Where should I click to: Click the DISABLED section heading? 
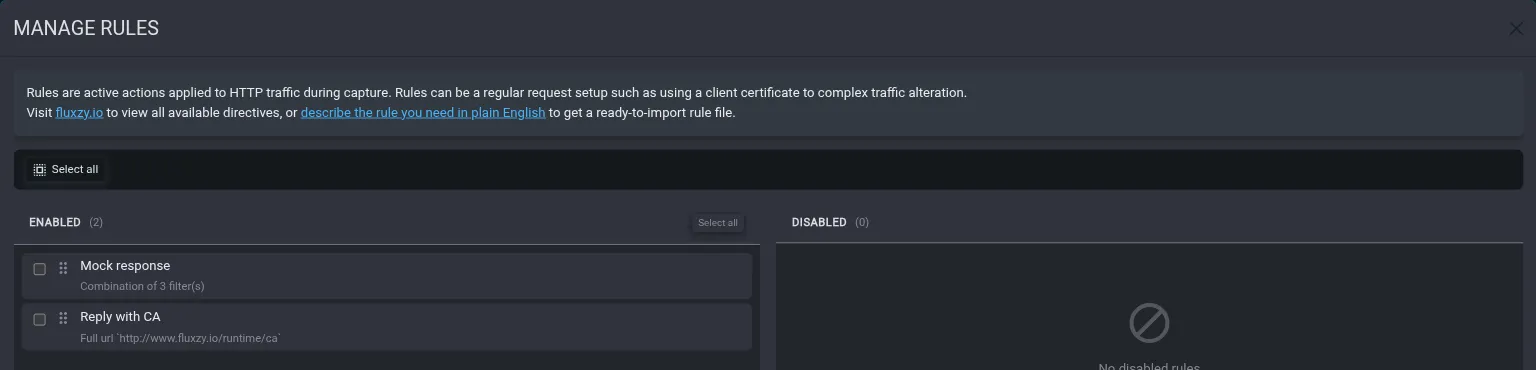click(819, 222)
